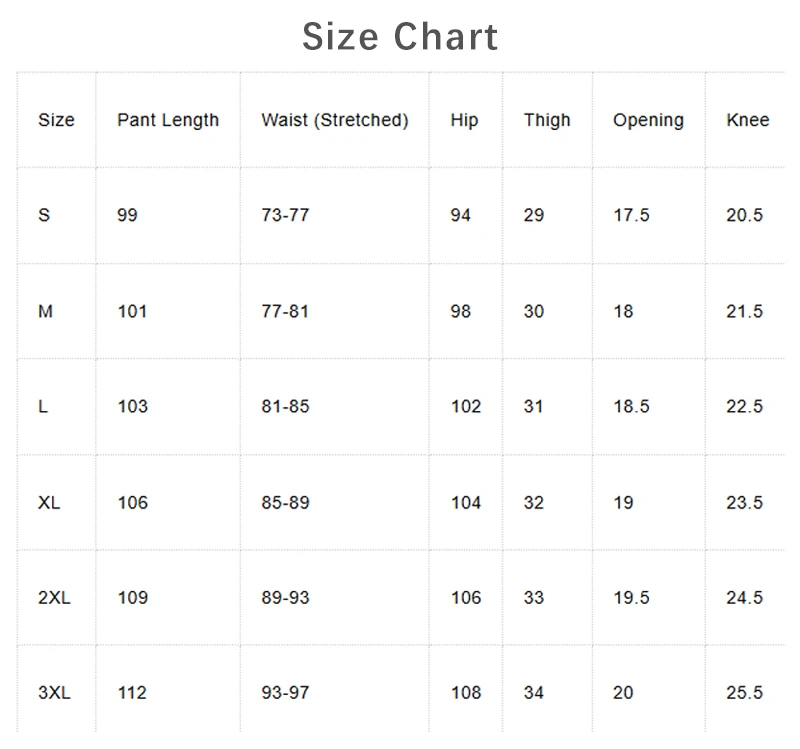Click the waist value "73-77"
The height and width of the screenshot is (749, 800).
click(x=285, y=215)
